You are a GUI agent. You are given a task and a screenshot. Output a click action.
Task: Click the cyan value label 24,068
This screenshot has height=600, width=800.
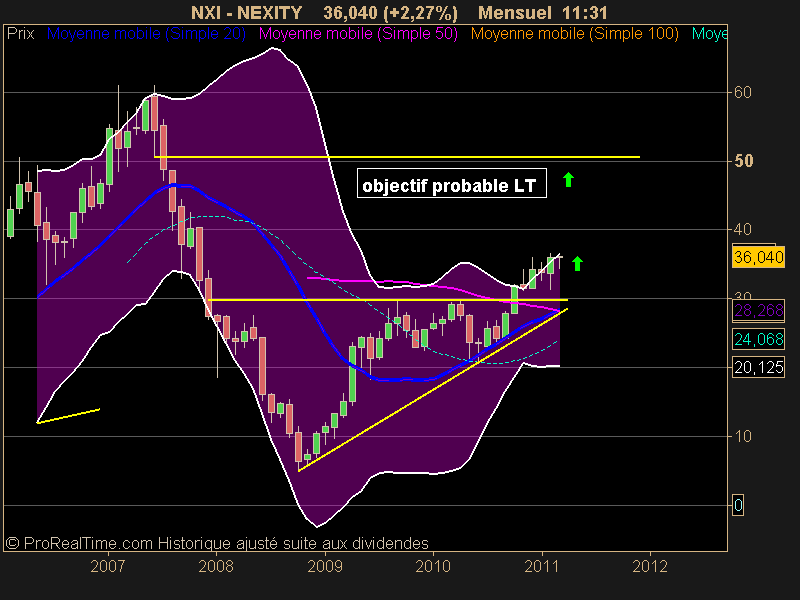pyautogui.click(x=758, y=339)
